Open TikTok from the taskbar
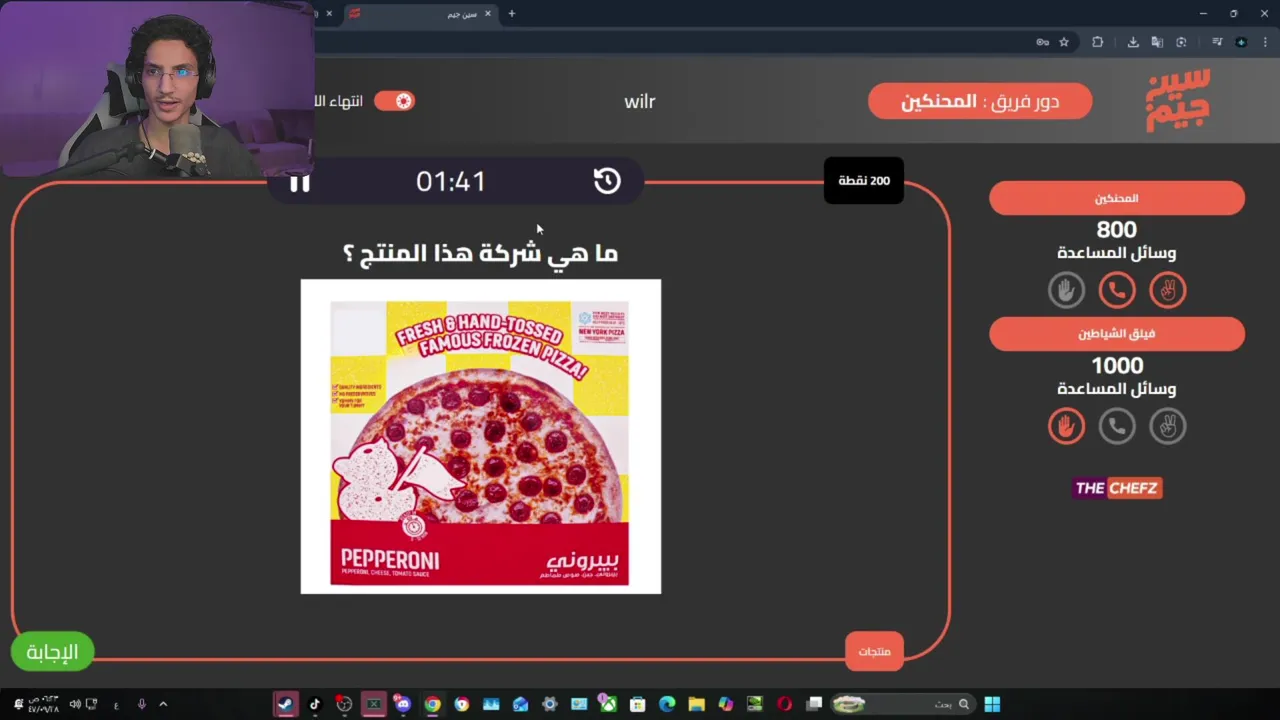Screen dimensions: 1280x720 point(315,704)
